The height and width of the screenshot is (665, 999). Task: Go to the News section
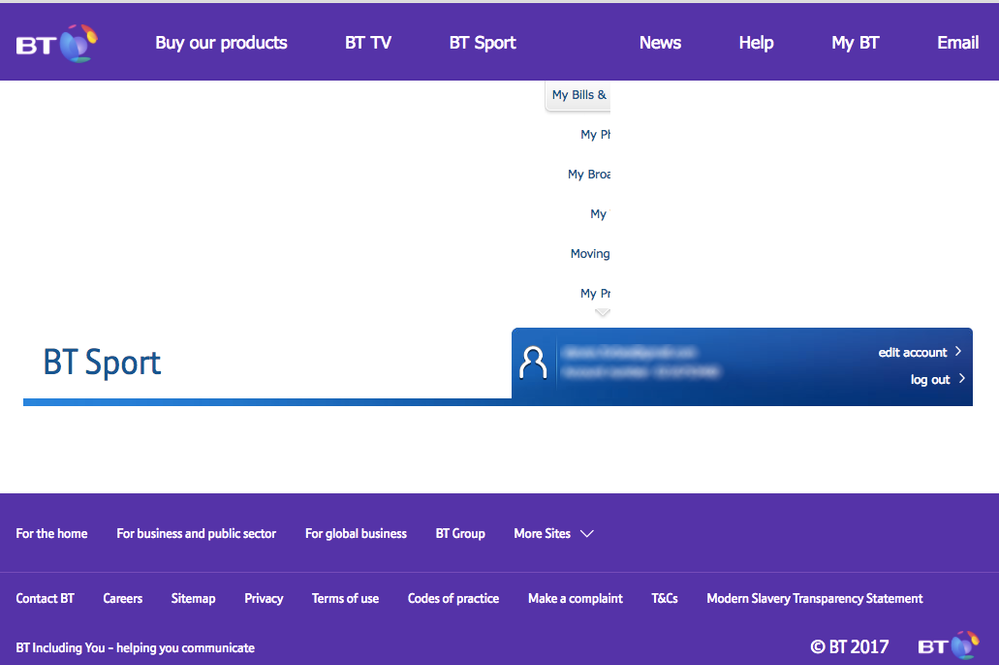660,43
